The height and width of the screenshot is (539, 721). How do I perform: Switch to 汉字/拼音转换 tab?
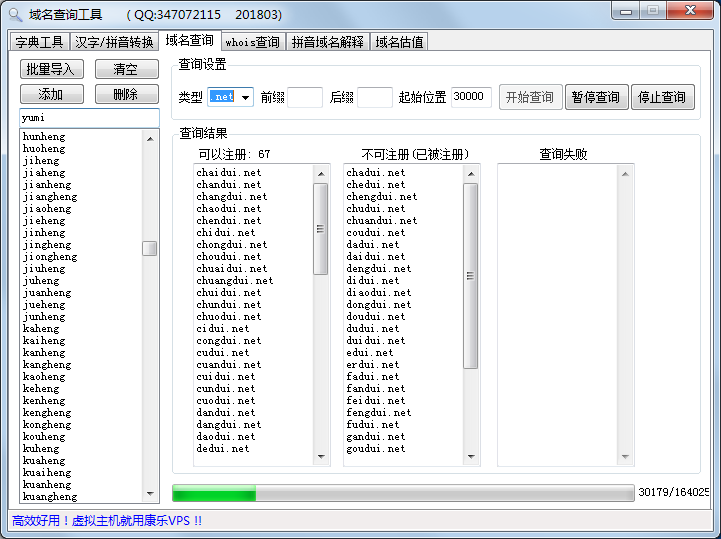click(x=114, y=42)
